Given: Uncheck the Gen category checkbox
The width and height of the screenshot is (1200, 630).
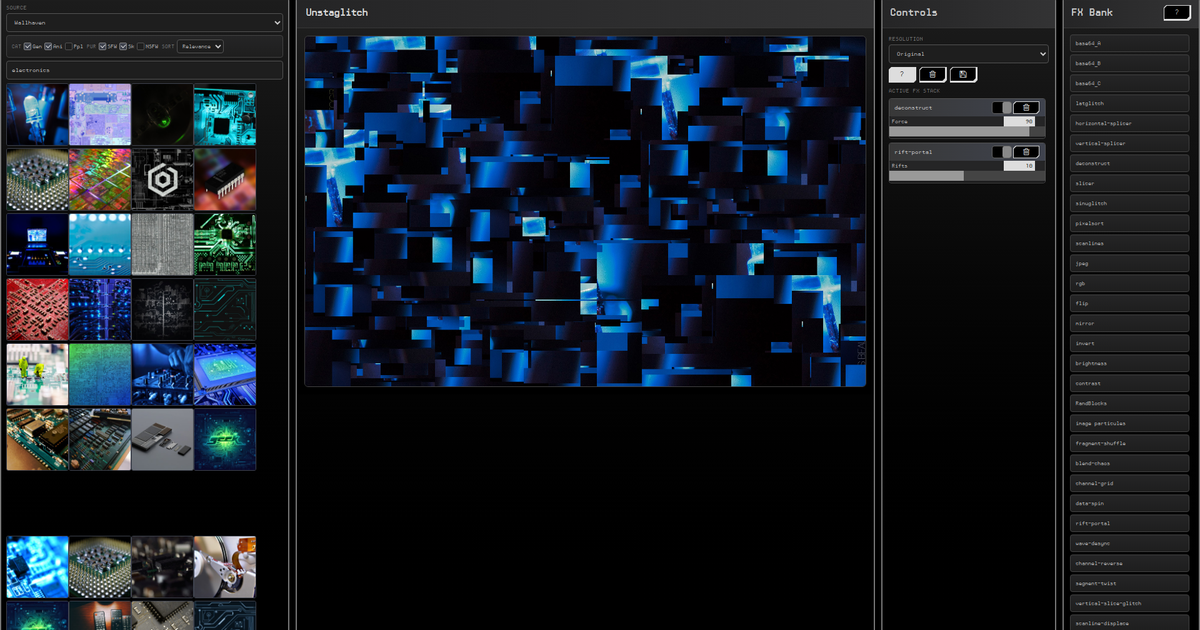Looking at the screenshot, I should point(28,46).
